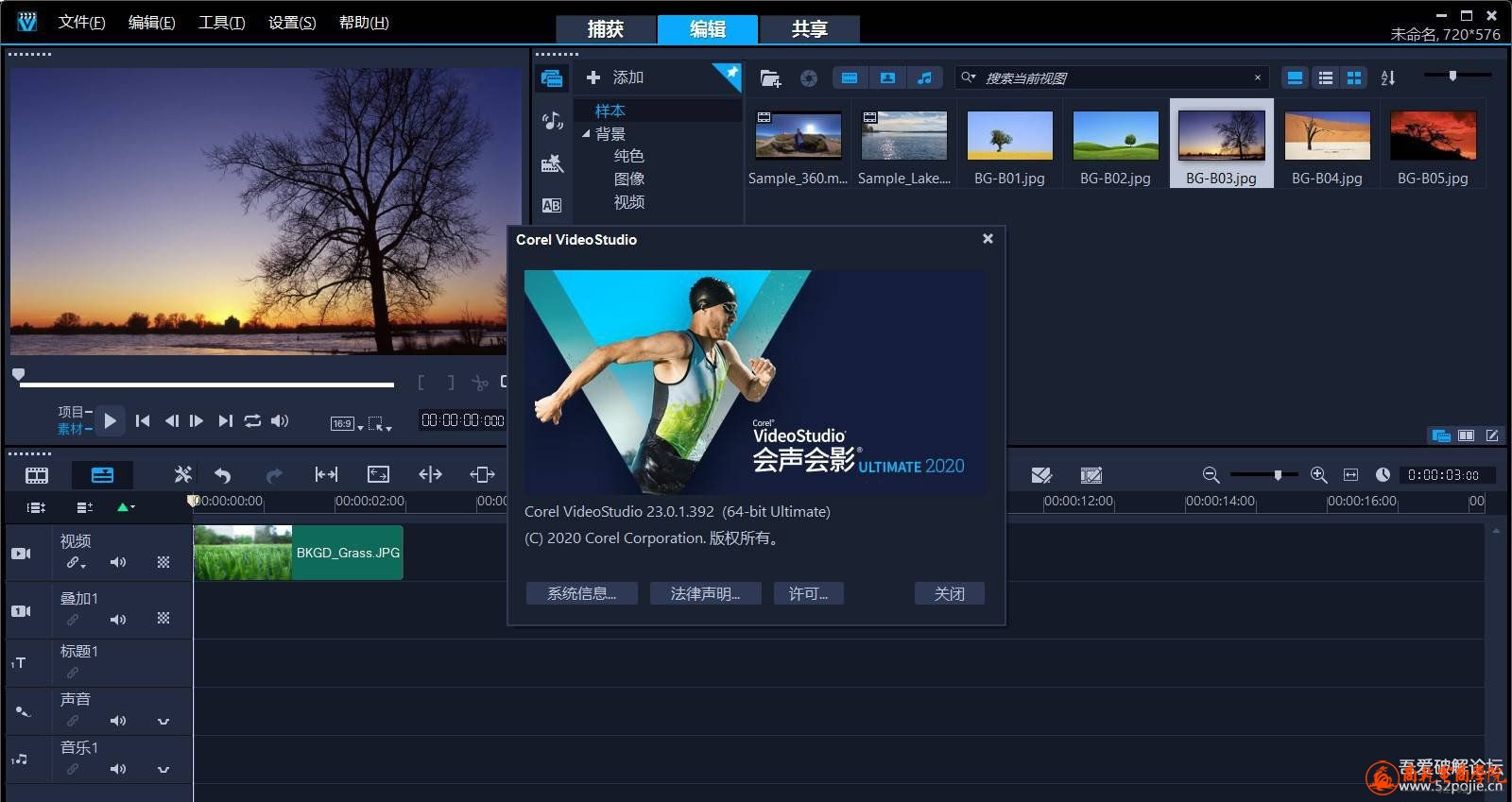Play the preview
The image size is (1512, 802).
tap(110, 420)
